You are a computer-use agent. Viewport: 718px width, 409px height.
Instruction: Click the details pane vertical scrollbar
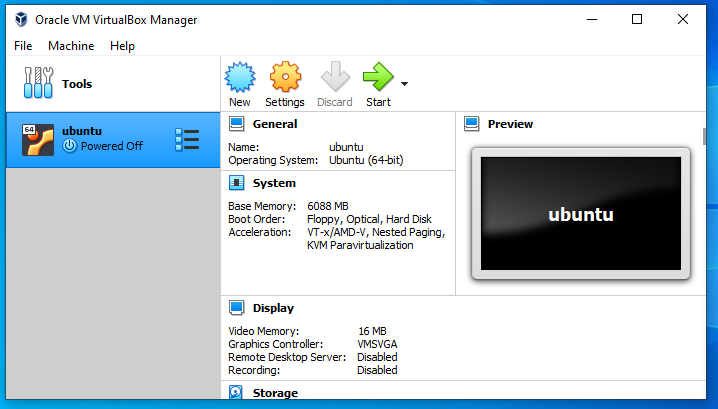point(704,136)
